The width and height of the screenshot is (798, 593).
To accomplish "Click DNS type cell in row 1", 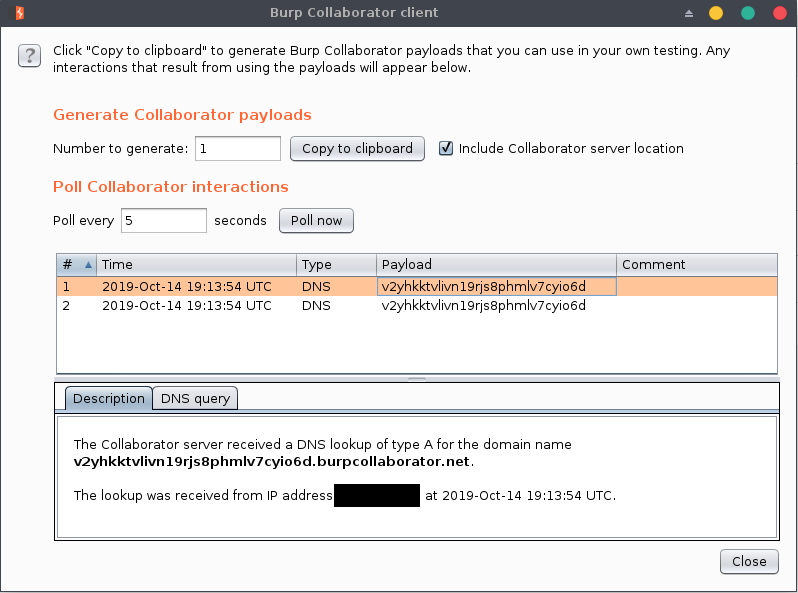I will point(336,287).
